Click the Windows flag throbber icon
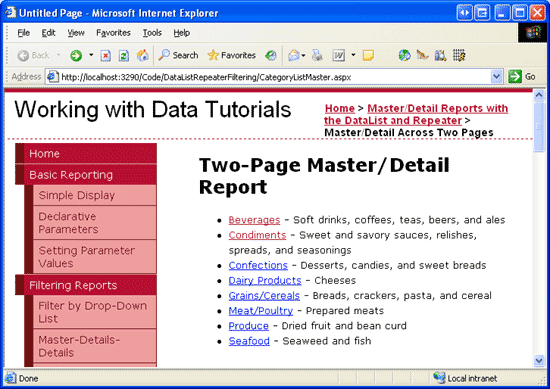The image size is (550, 389). pyautogui.click(x=532, y=33)
